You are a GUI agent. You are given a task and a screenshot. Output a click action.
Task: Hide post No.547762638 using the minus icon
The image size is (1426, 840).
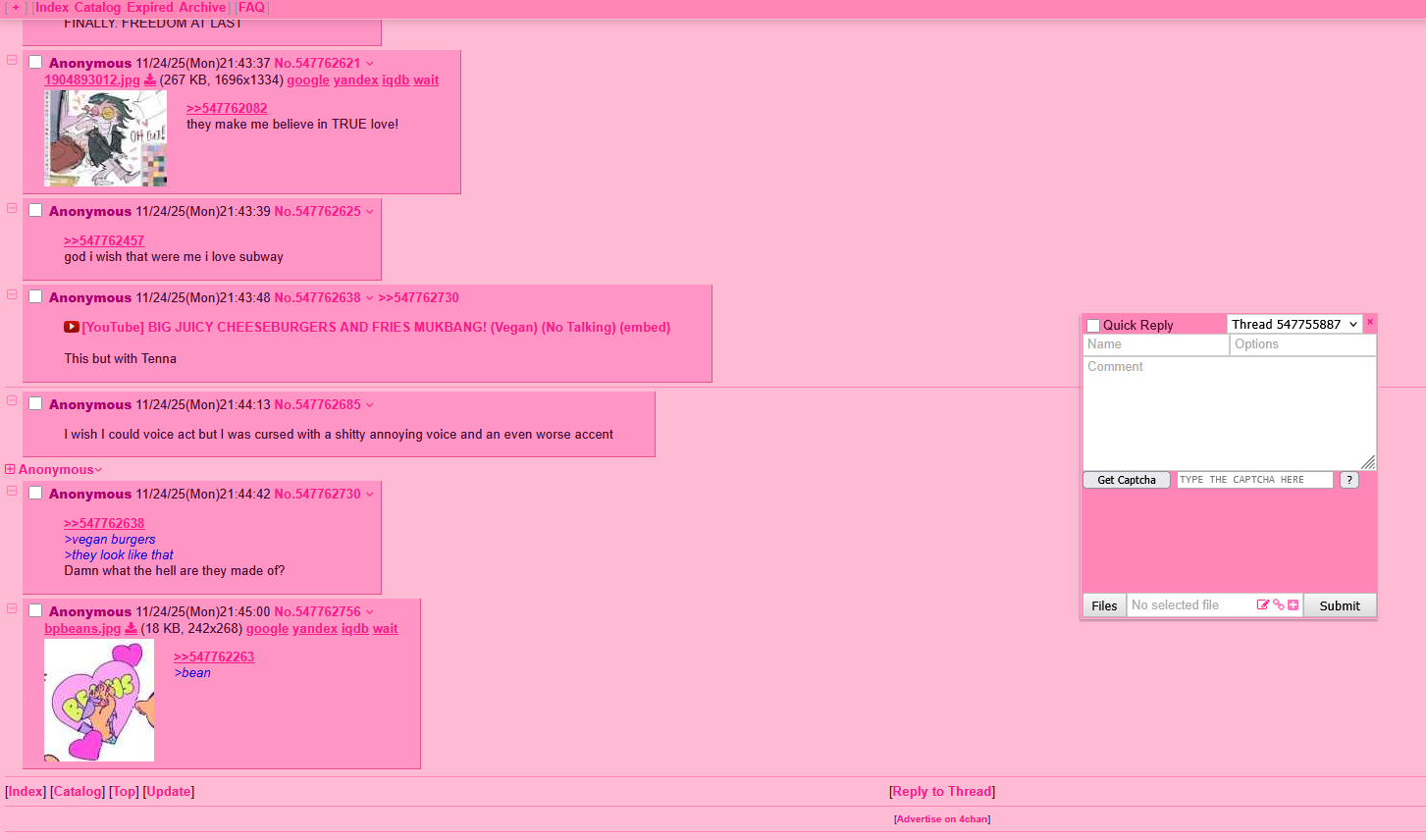12,294
